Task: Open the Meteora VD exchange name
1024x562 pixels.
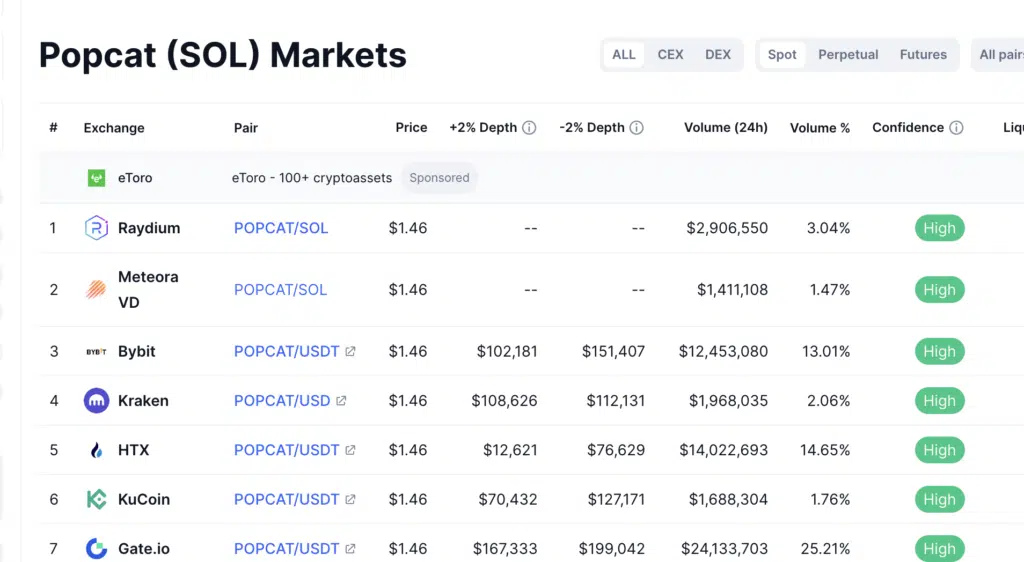Action: (148, 289)
